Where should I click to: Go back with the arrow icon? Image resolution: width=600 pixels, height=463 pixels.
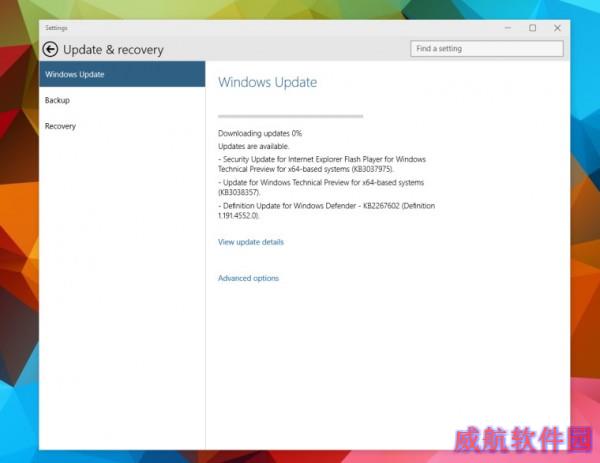pyautogui.click(x=50, y=49)
